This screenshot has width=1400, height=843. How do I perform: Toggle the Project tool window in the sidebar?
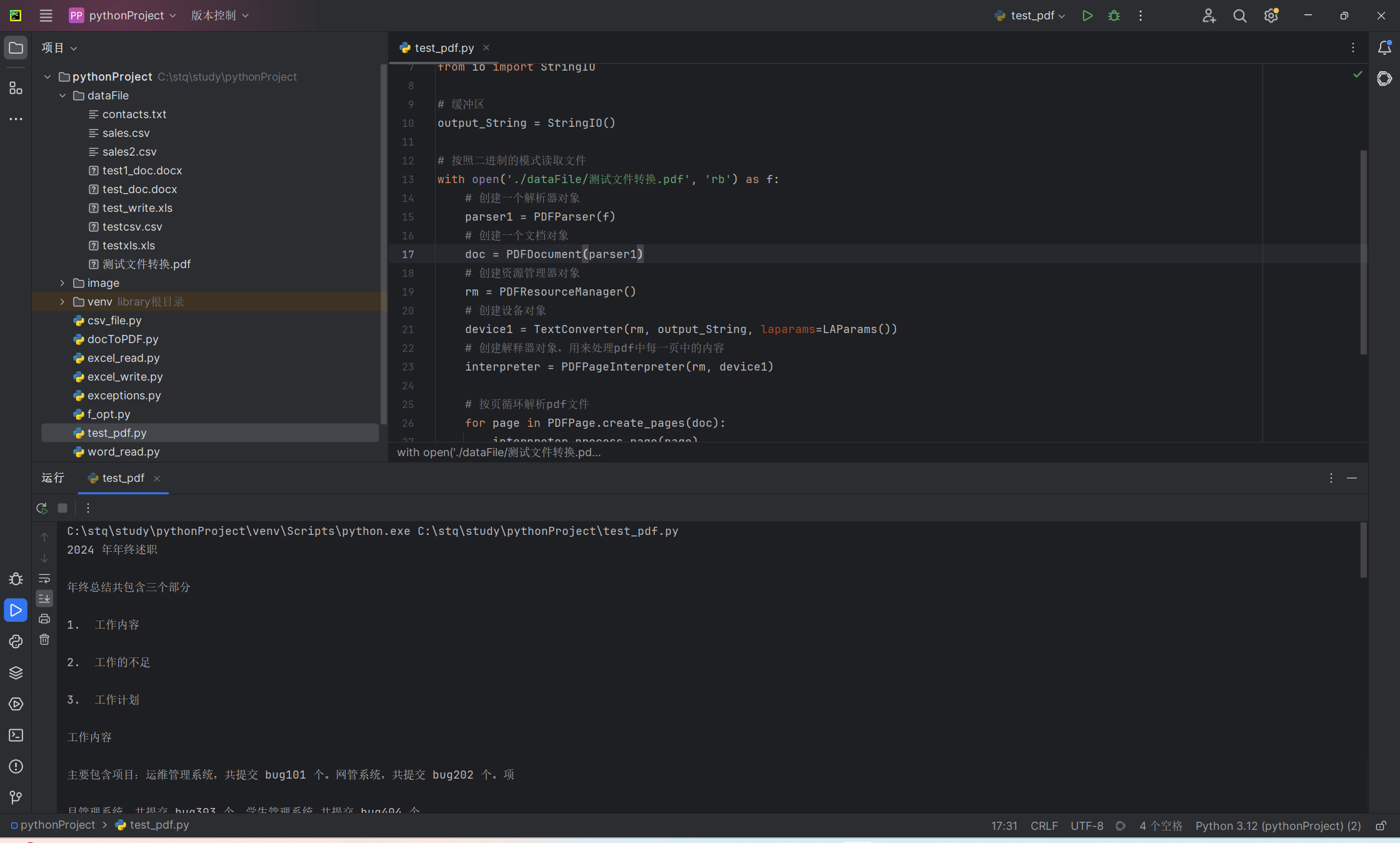click(16, 47)
